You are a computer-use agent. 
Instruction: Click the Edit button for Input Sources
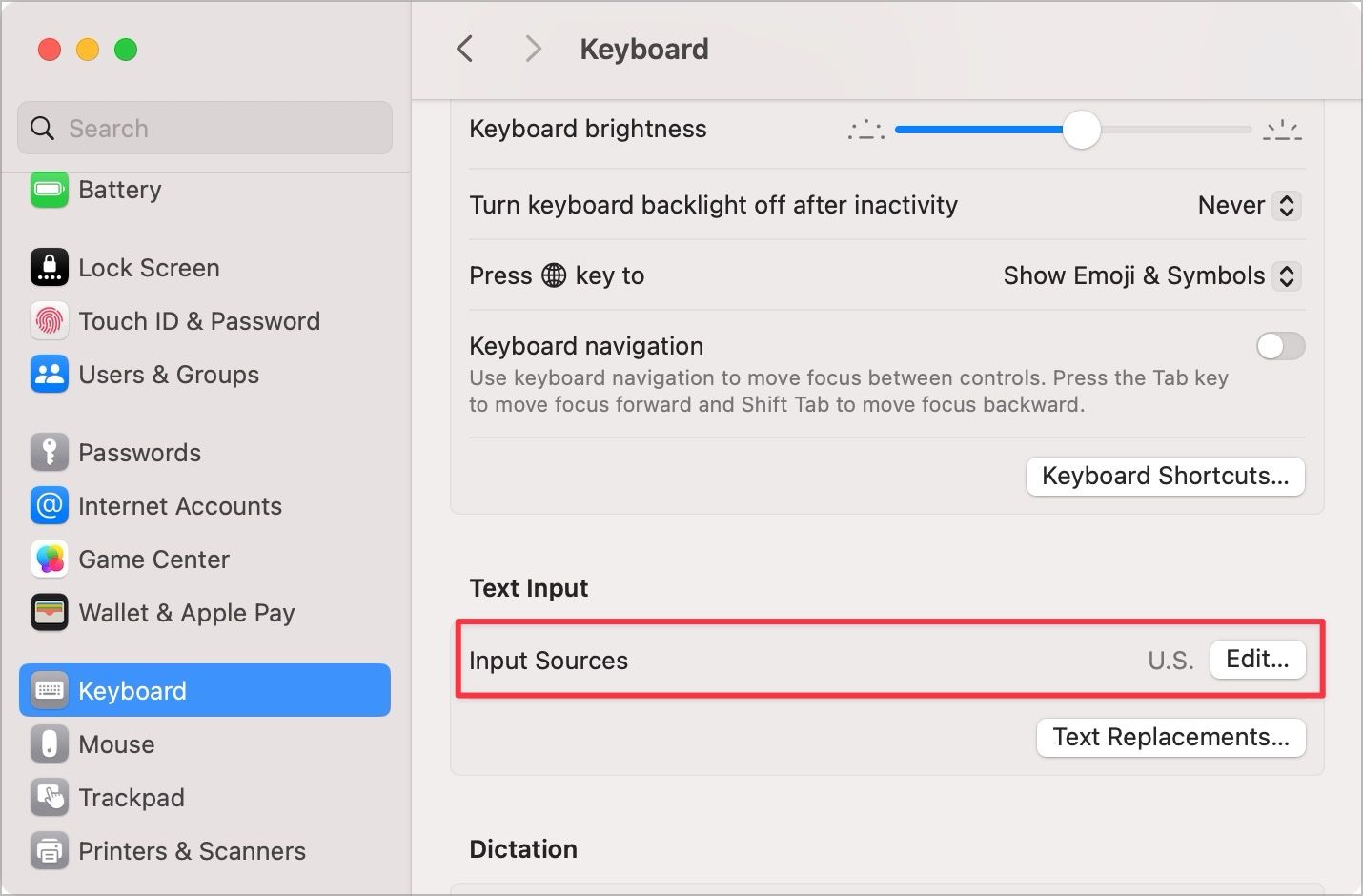tap(1257, 659)
